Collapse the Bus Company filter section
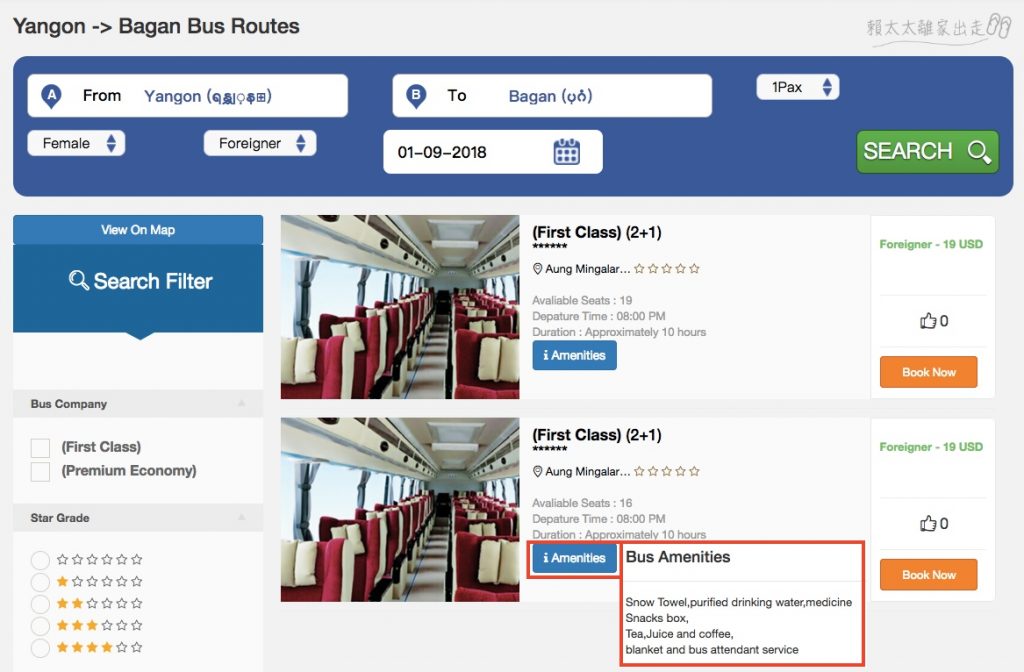The image size is (1024, 672). [241, 404]
